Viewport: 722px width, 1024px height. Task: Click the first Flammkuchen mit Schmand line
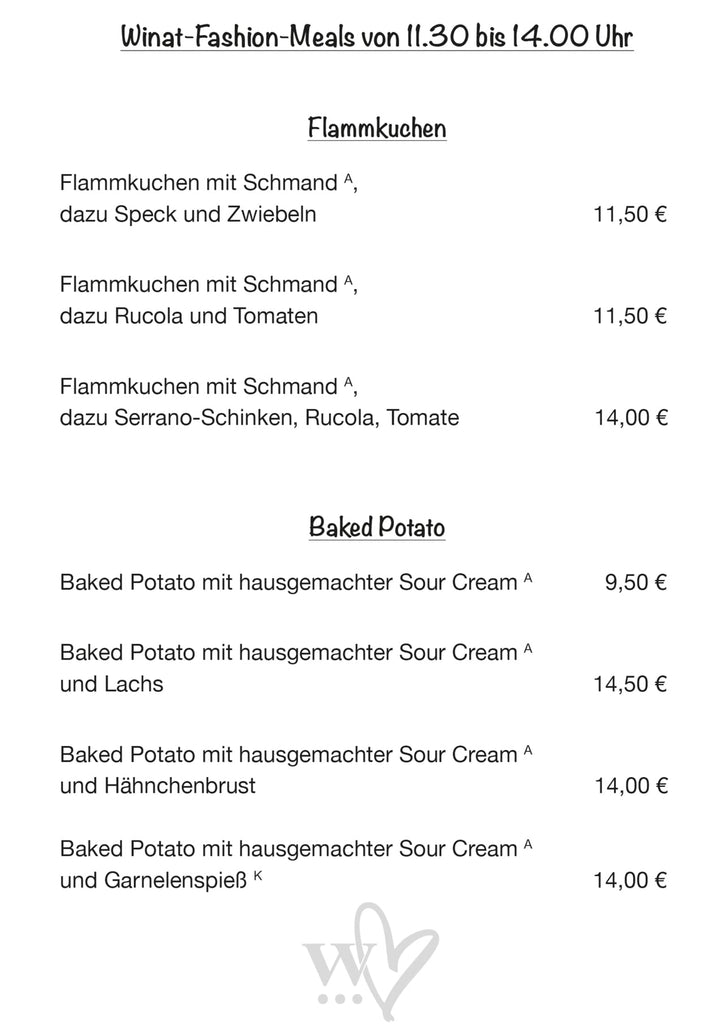click(200, 184)
